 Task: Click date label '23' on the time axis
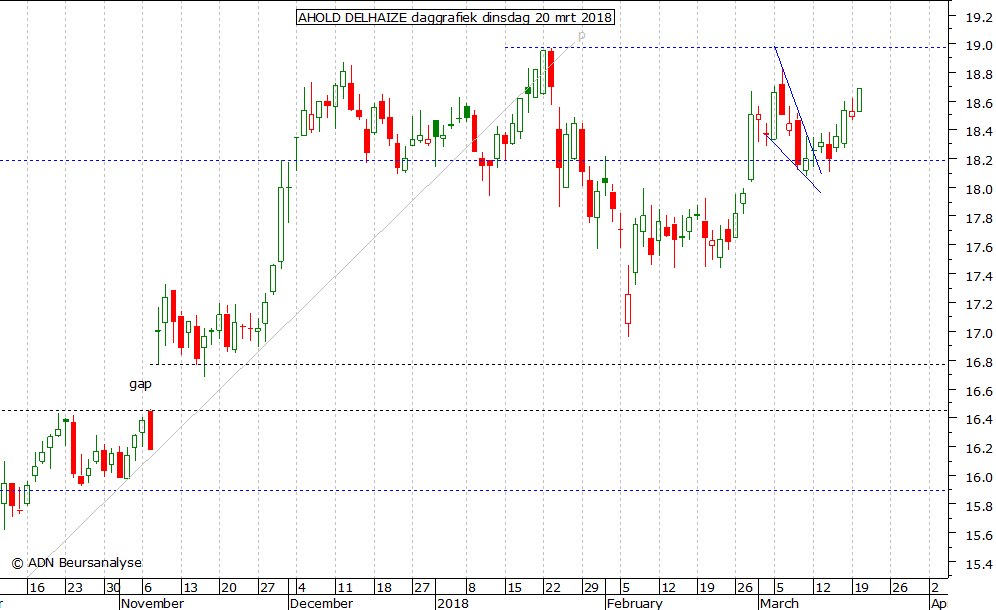tap(75, 588)
